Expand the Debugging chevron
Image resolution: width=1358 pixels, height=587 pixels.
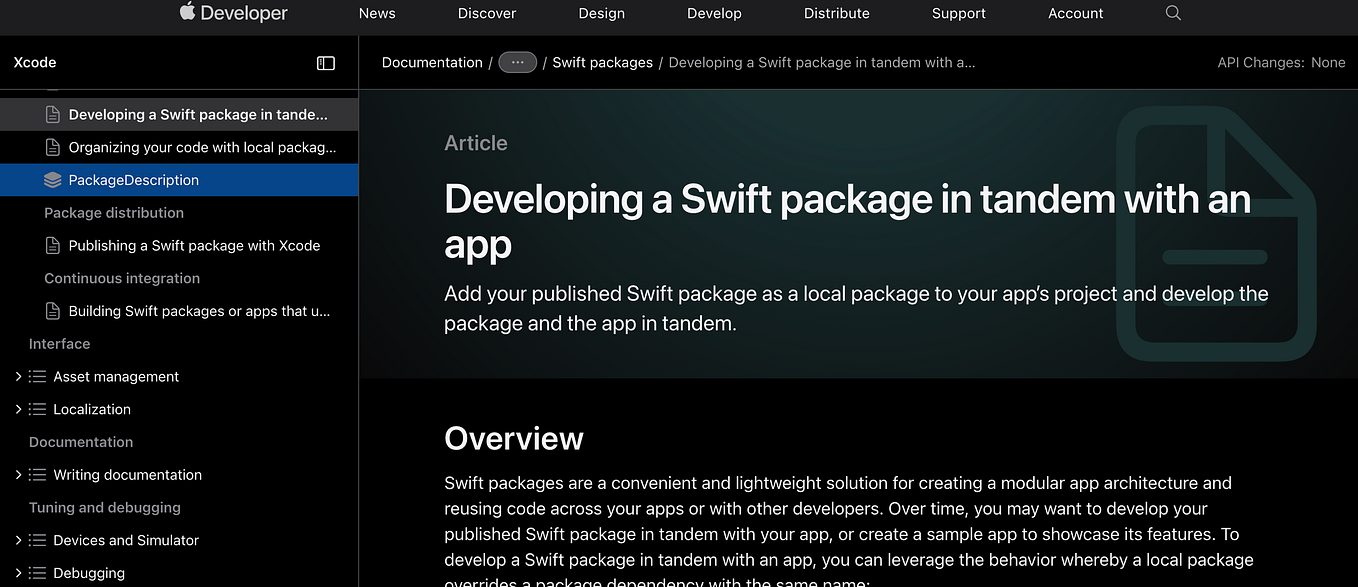click(x=18, y=573)
